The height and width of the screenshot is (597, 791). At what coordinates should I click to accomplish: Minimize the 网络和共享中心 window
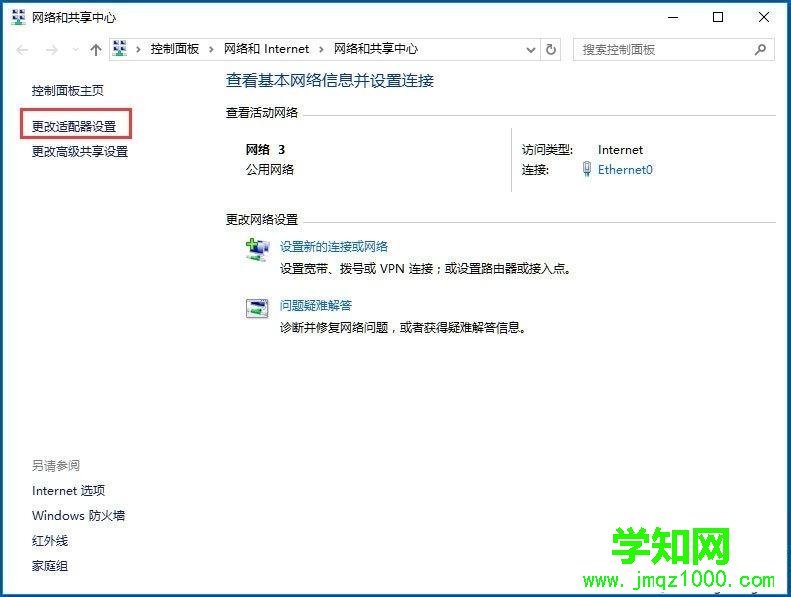(x=673, y=17)
